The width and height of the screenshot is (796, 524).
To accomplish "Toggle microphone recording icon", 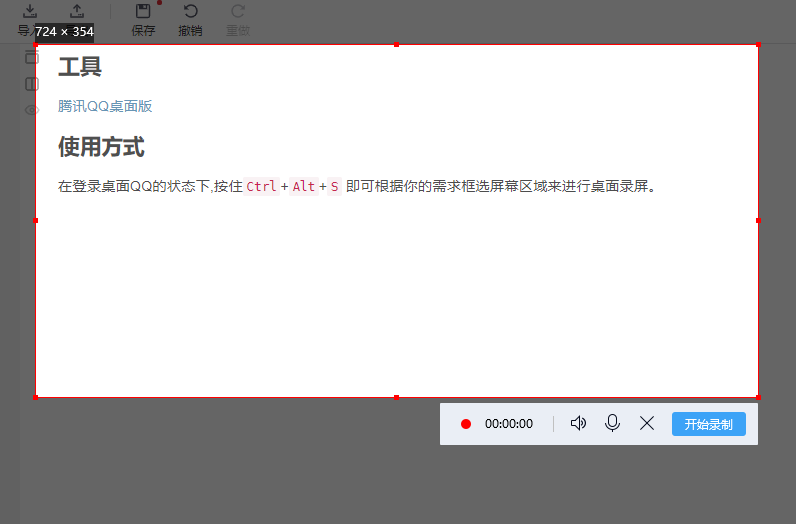I will tap(612, 423).
